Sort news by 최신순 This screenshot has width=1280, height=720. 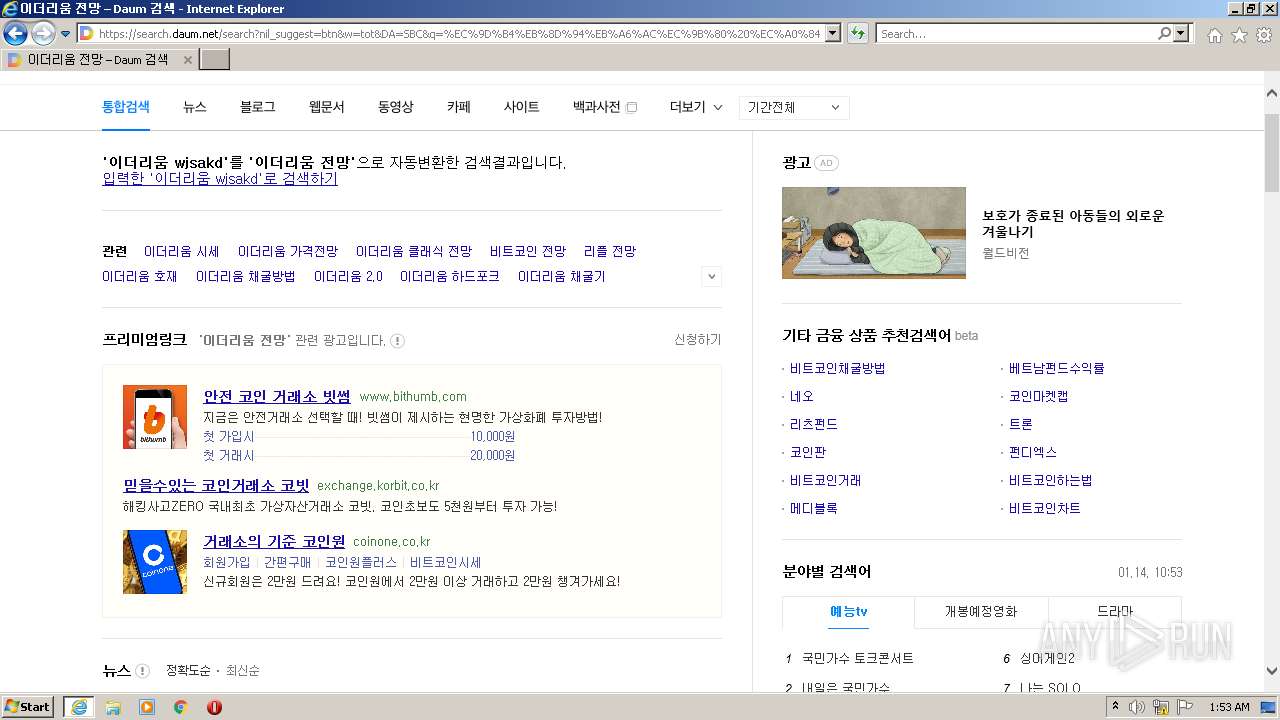click(x=243, y=670)
